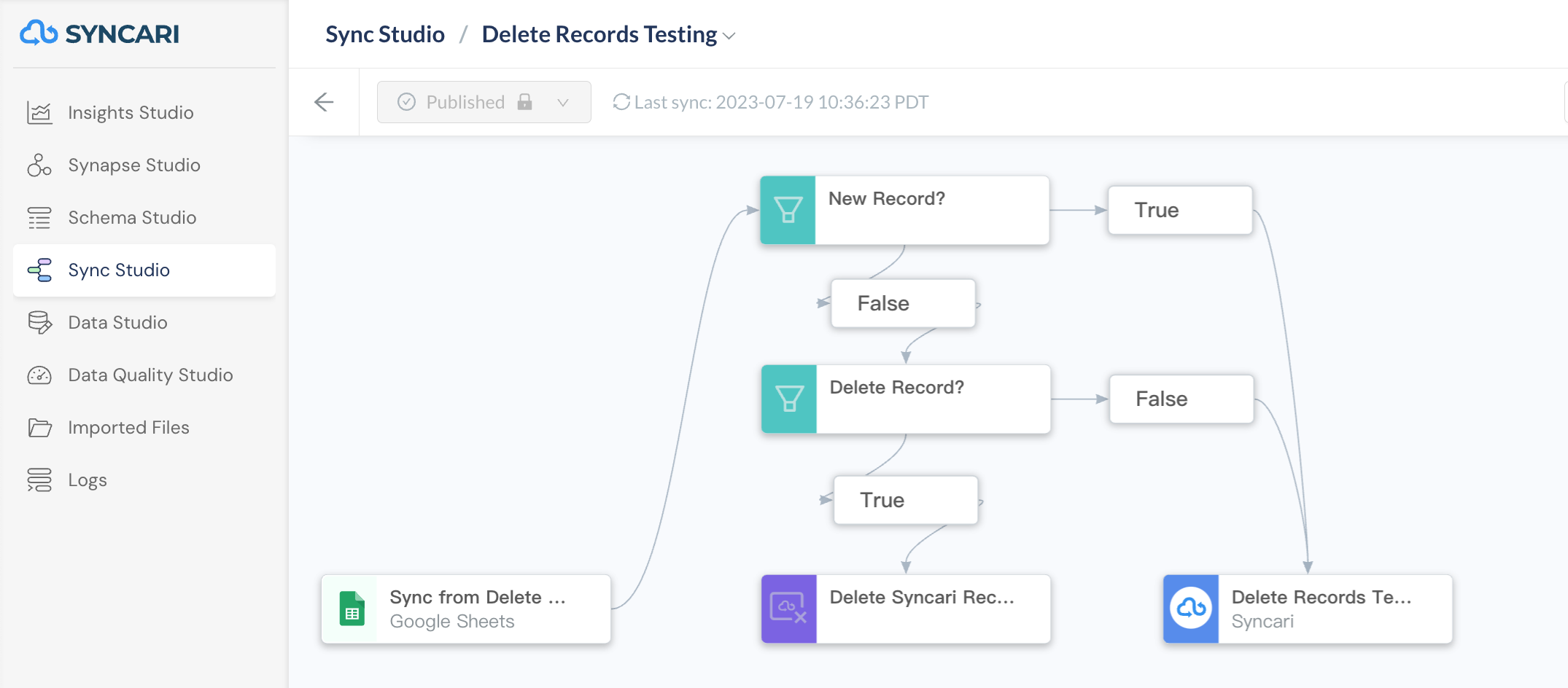Select Sync from Delete Google Sheets node
This screenshot has width=1568, height=688.
coord(466,609)
